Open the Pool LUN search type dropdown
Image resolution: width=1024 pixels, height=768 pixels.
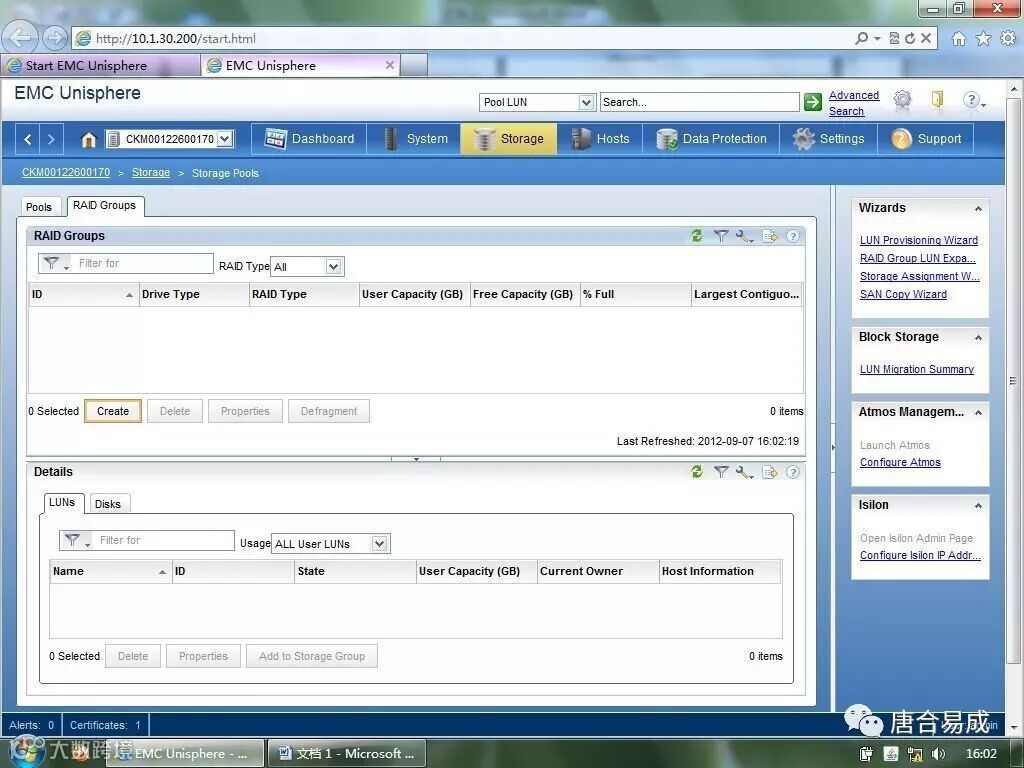(x=586, y=103)
